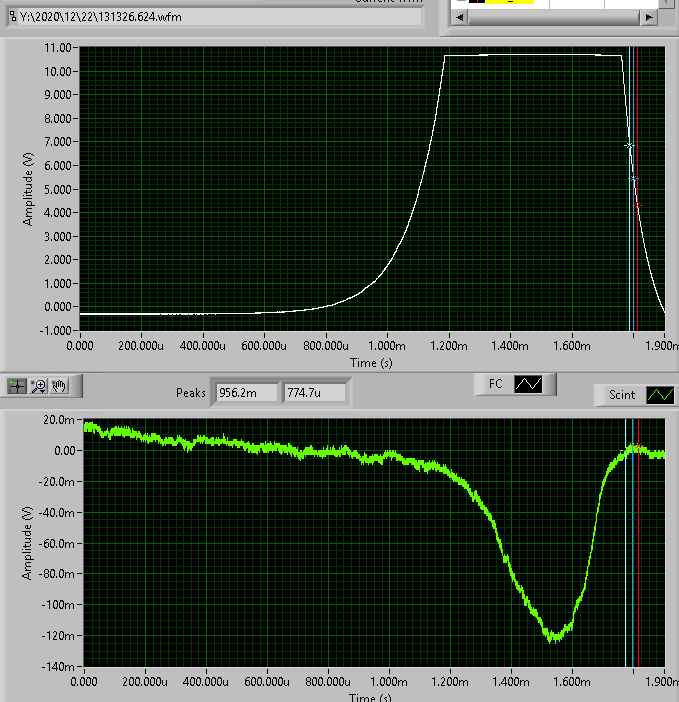Select the cyan cursor marker on upper graph

629,146
